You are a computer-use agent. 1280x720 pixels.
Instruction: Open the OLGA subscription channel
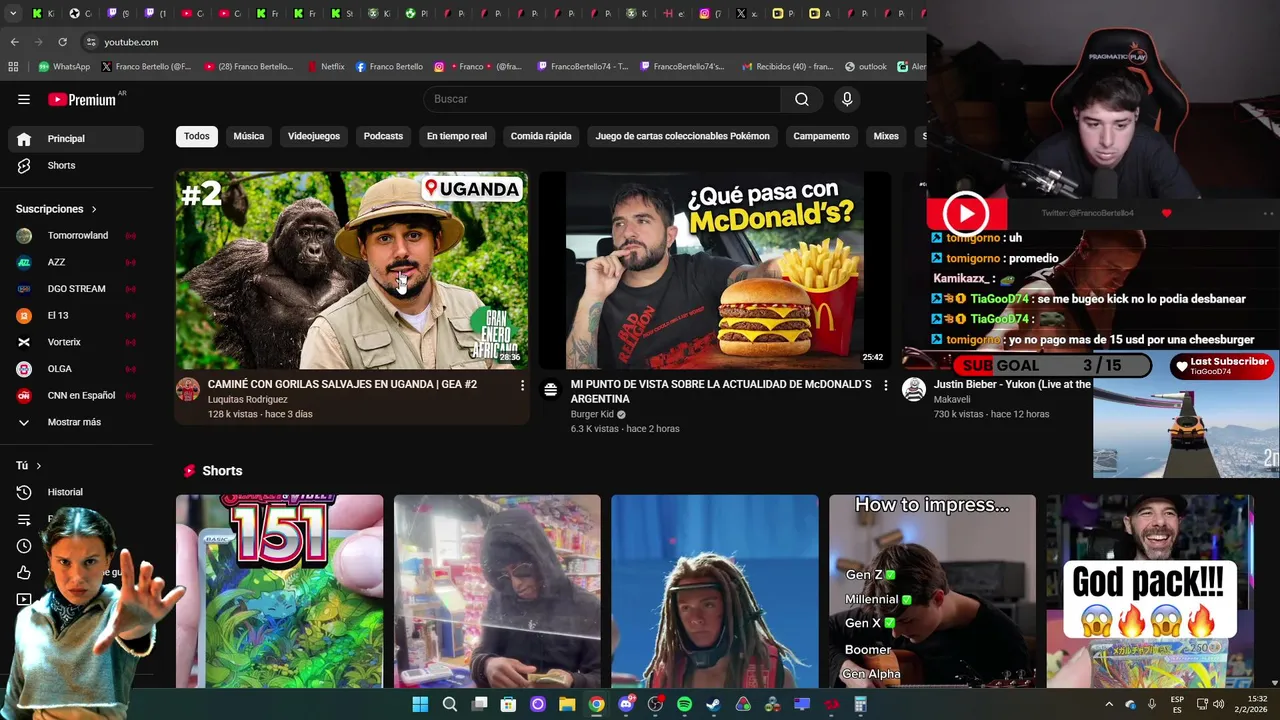coord(76,369)
